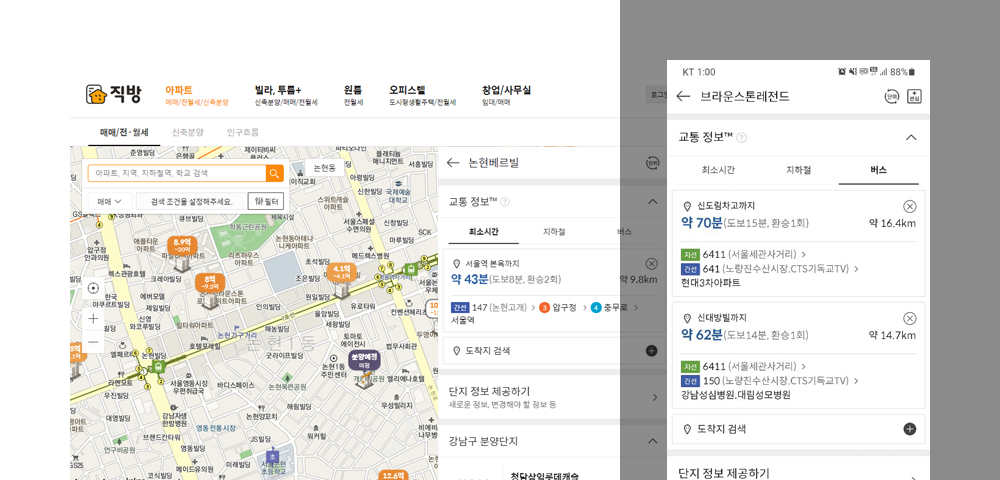The height and width of the screenshot is (480, 1000).
Task: Remove the 신도림차고까지 route card
Action: [910, 206]
